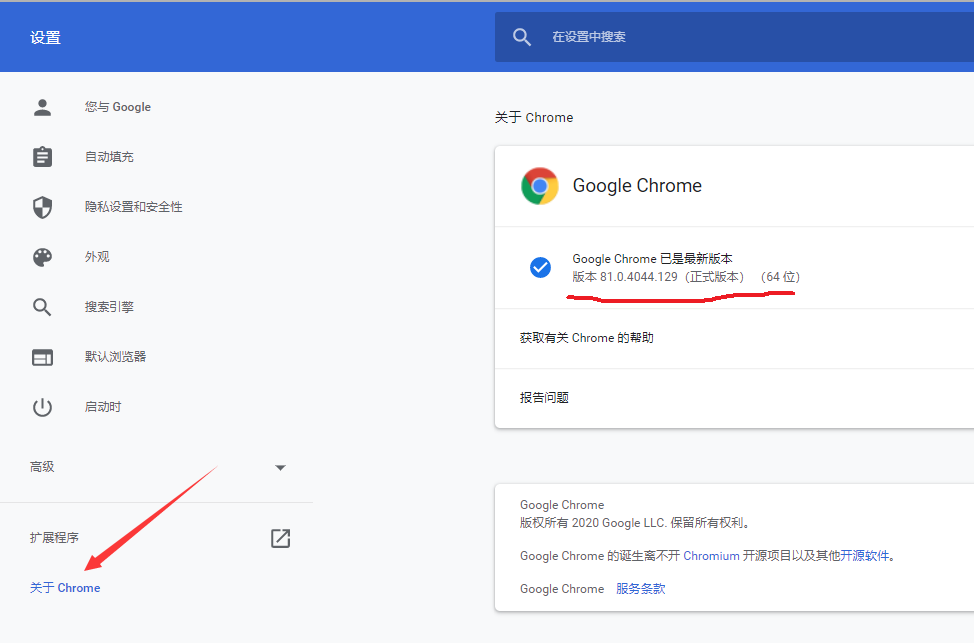
Task: Open the 服务条款 link
Action: (x=640, y=589)
